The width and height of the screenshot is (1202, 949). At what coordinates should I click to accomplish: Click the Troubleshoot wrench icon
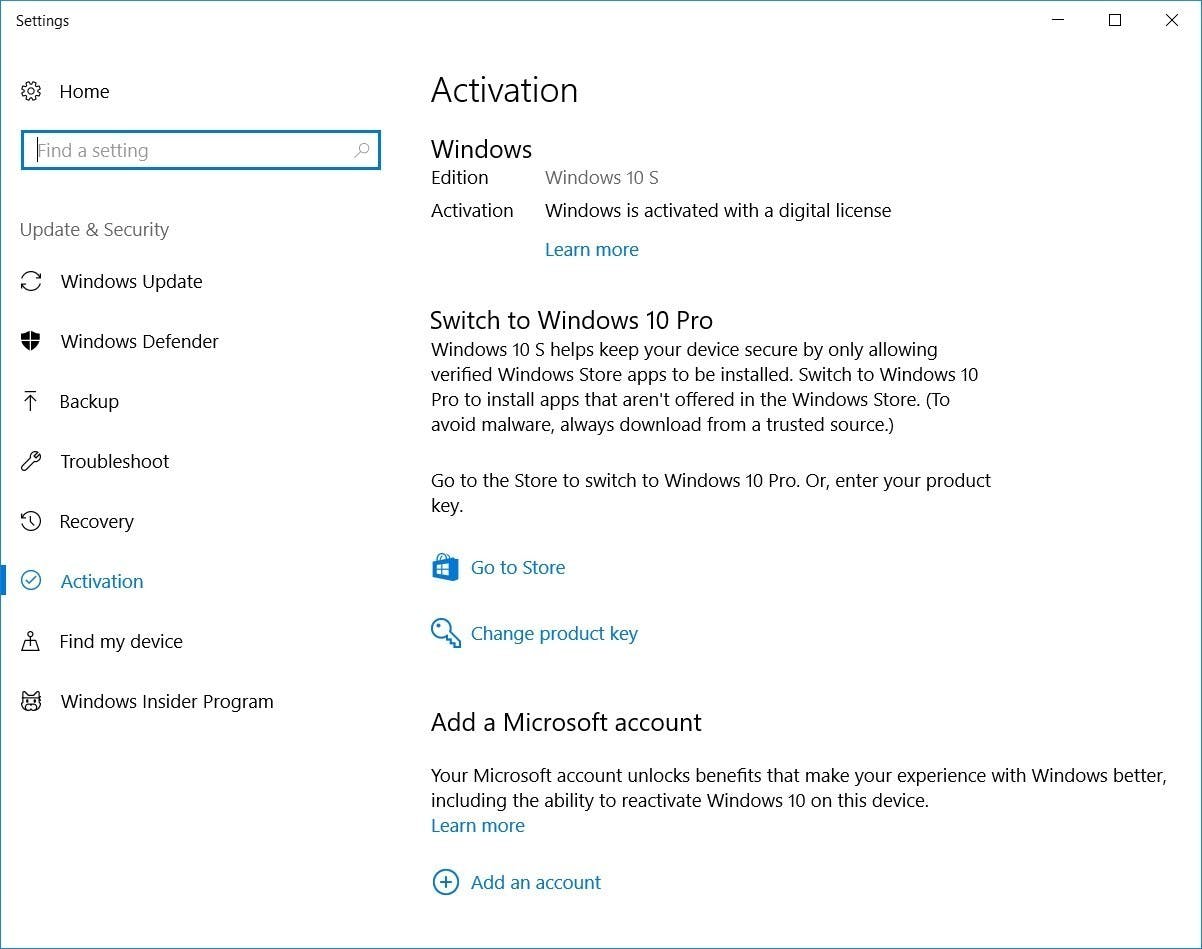pyautogui.click(x=31, y=461)
